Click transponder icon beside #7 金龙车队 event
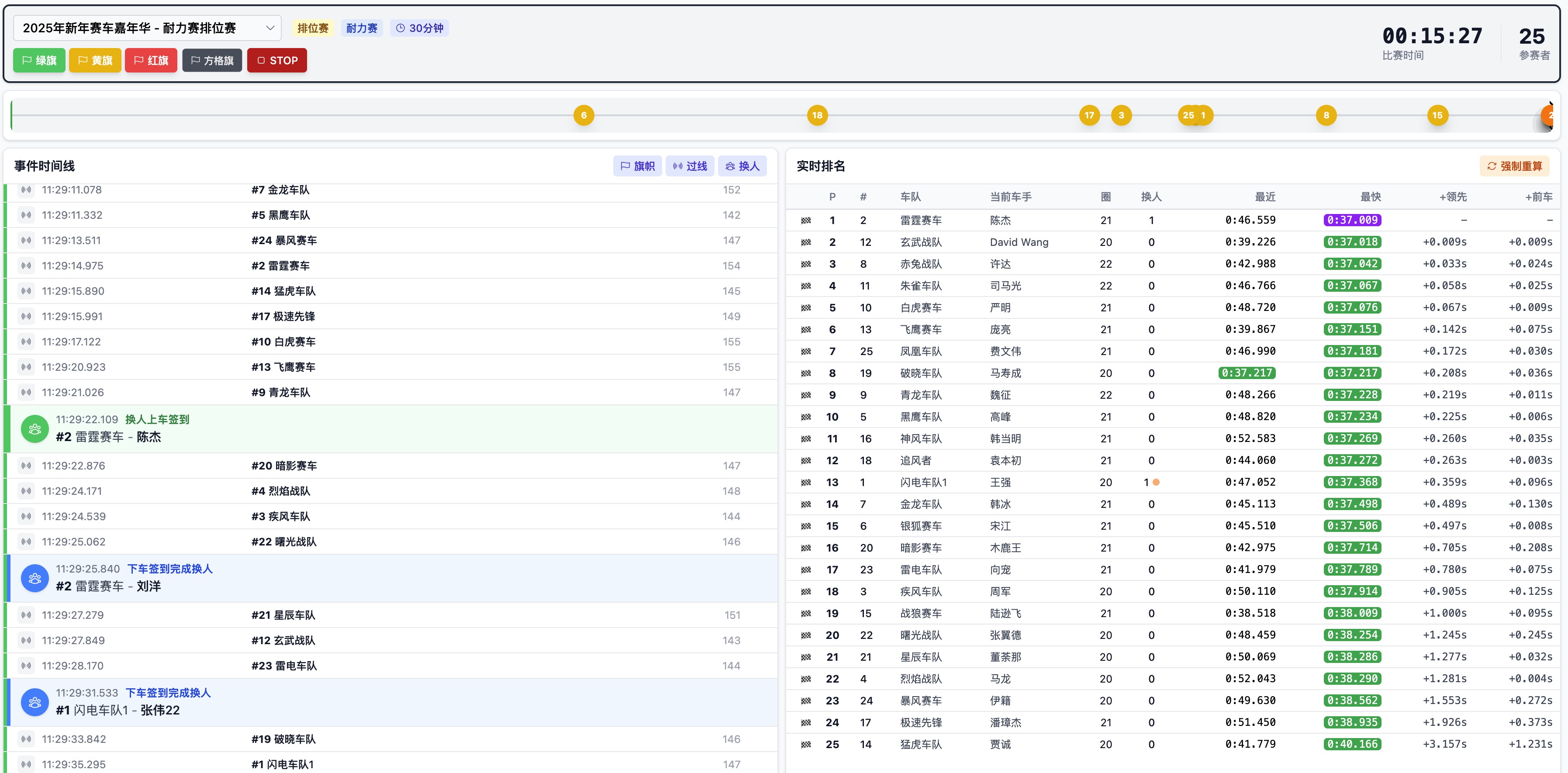 pyautogui.click(x=26, y=190)
